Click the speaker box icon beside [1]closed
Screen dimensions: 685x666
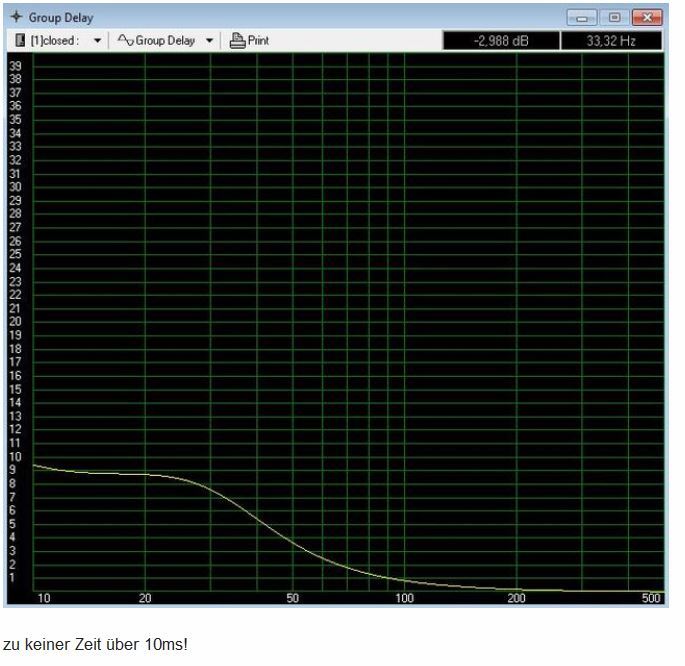pyautogui.click(x=20, y=41)
